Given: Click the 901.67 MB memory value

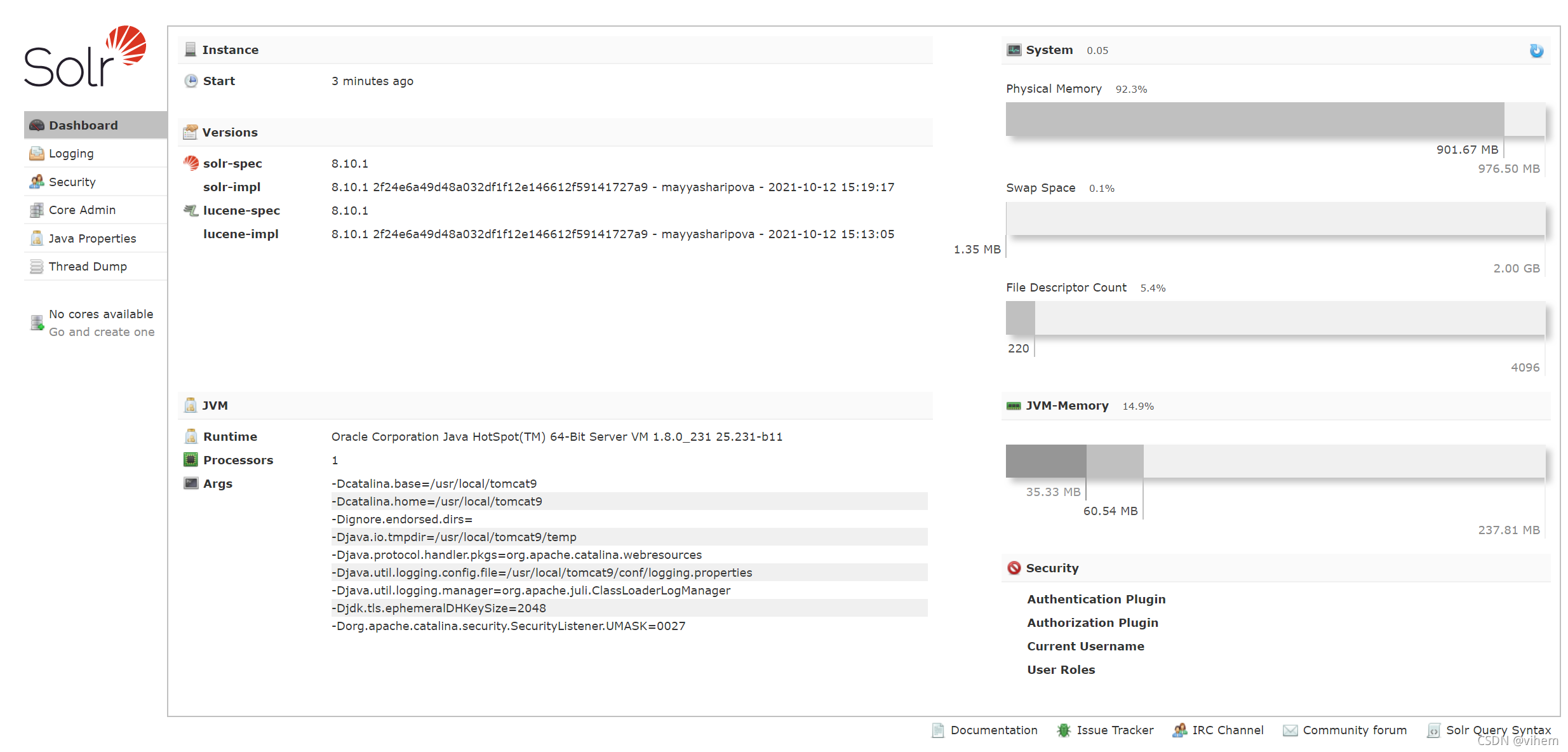Looking at the screenshot, I should pyautogui.click(x=1467, y=149).
